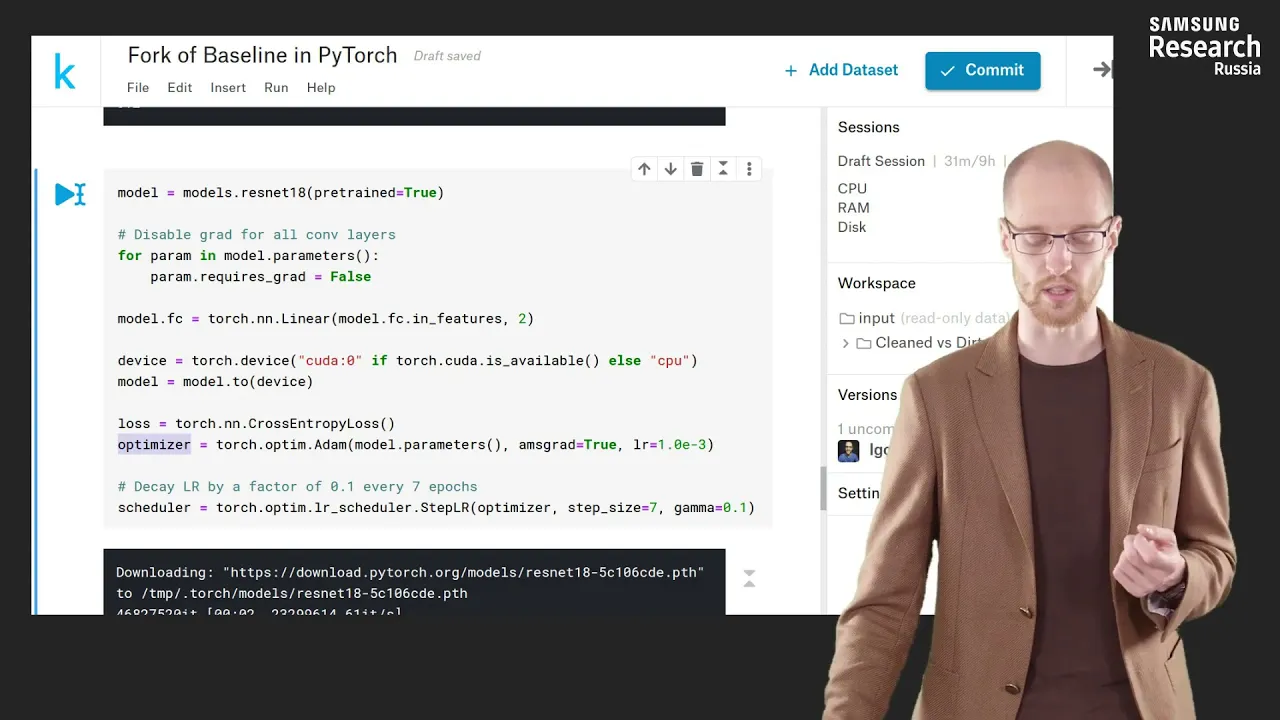The width and height of the screenshot is (1280, 720).
Task: Click the models.resnet18 code line
Action: [x=281, y=192]
